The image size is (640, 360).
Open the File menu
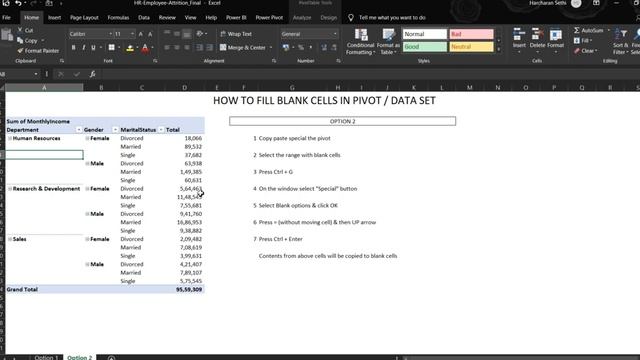[7, 18]
